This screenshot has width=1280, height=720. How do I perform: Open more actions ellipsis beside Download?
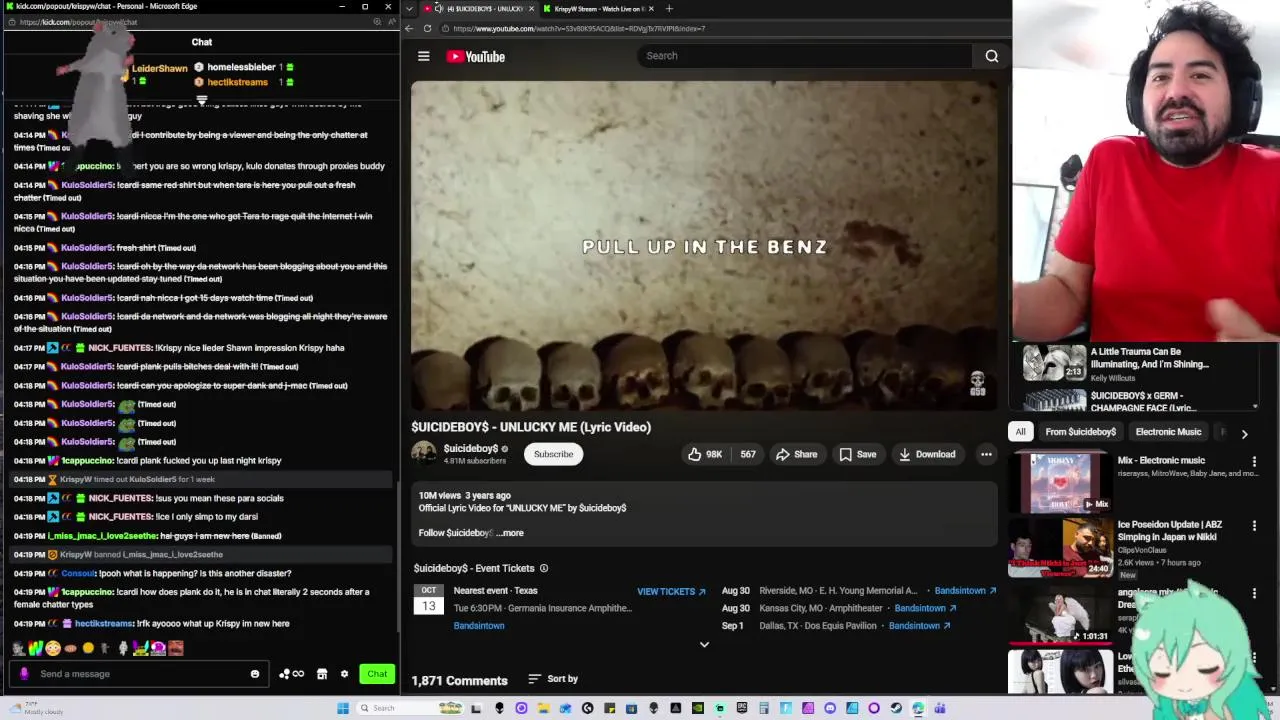[986, 454]
